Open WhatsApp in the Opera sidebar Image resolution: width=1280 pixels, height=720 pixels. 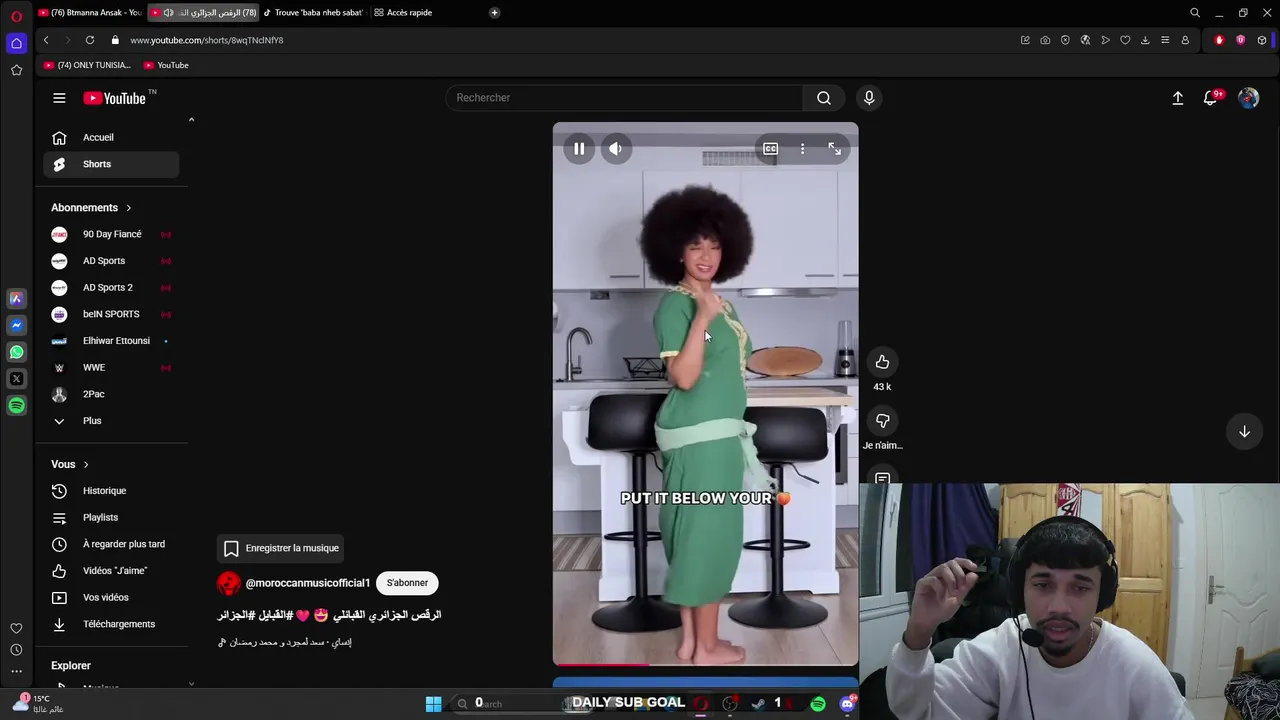pyautogui.click(x=16, y=352)
